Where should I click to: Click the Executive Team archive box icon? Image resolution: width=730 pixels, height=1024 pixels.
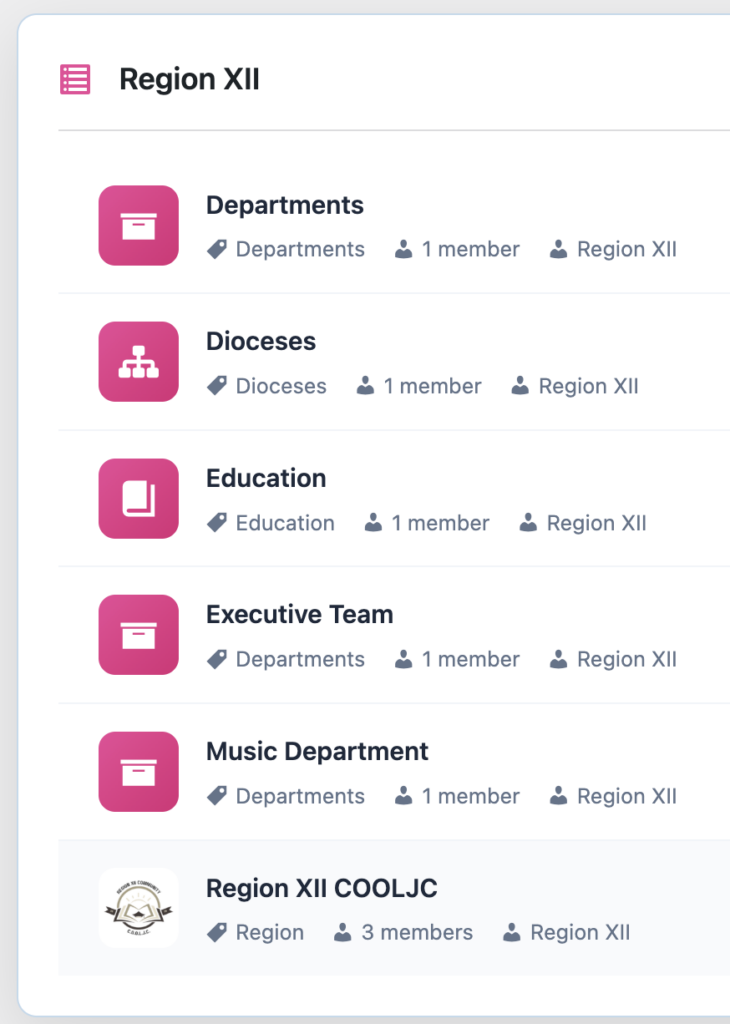click(x=138, y=635)
